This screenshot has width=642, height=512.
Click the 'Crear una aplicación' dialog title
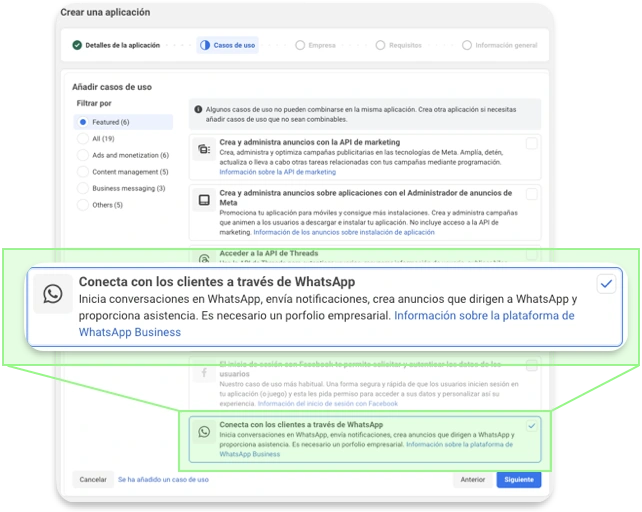105,12
